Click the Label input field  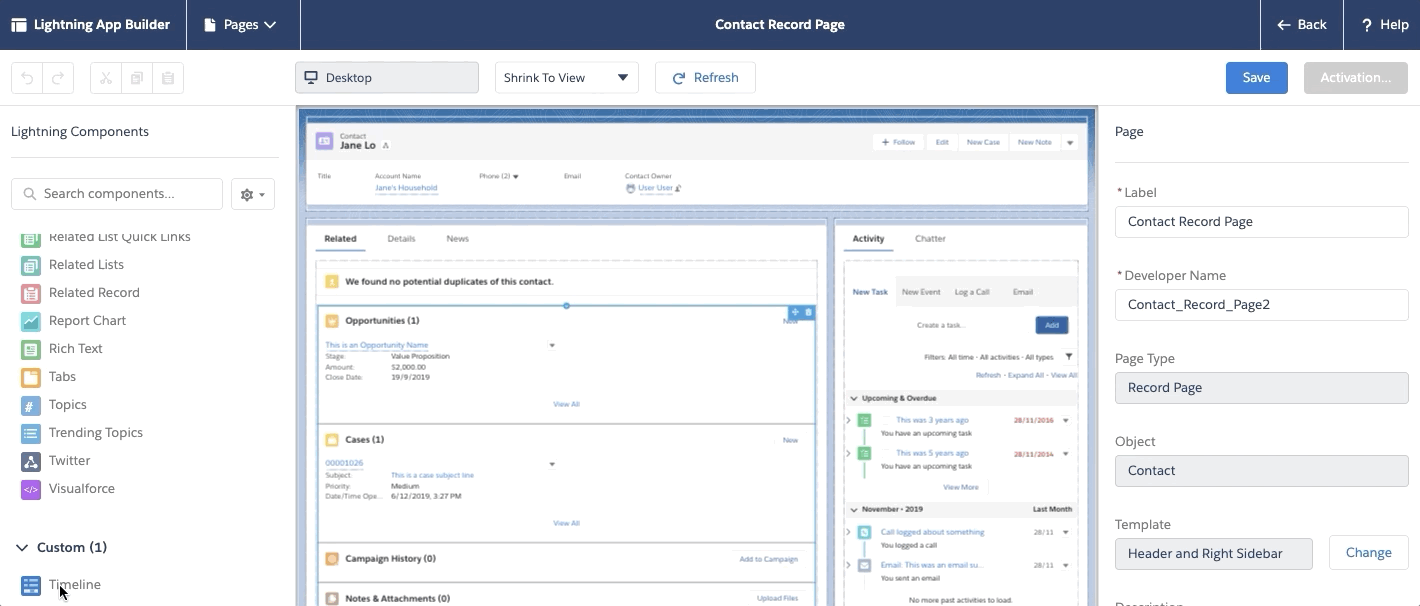(1261, 222)
